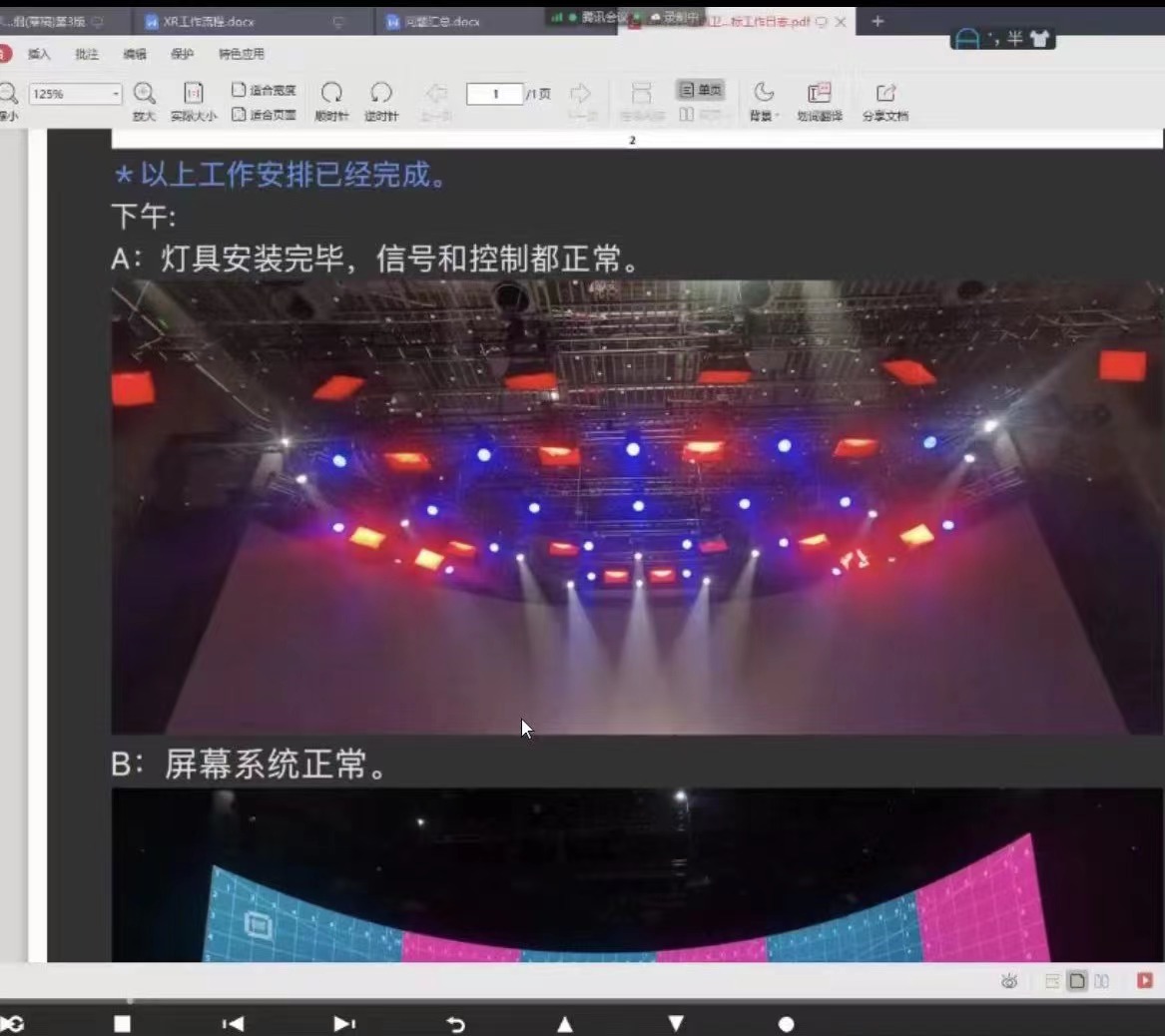Select single page view in status bar
The width and height of the screenshot is (1165, 1036).
pos(1076,981)
